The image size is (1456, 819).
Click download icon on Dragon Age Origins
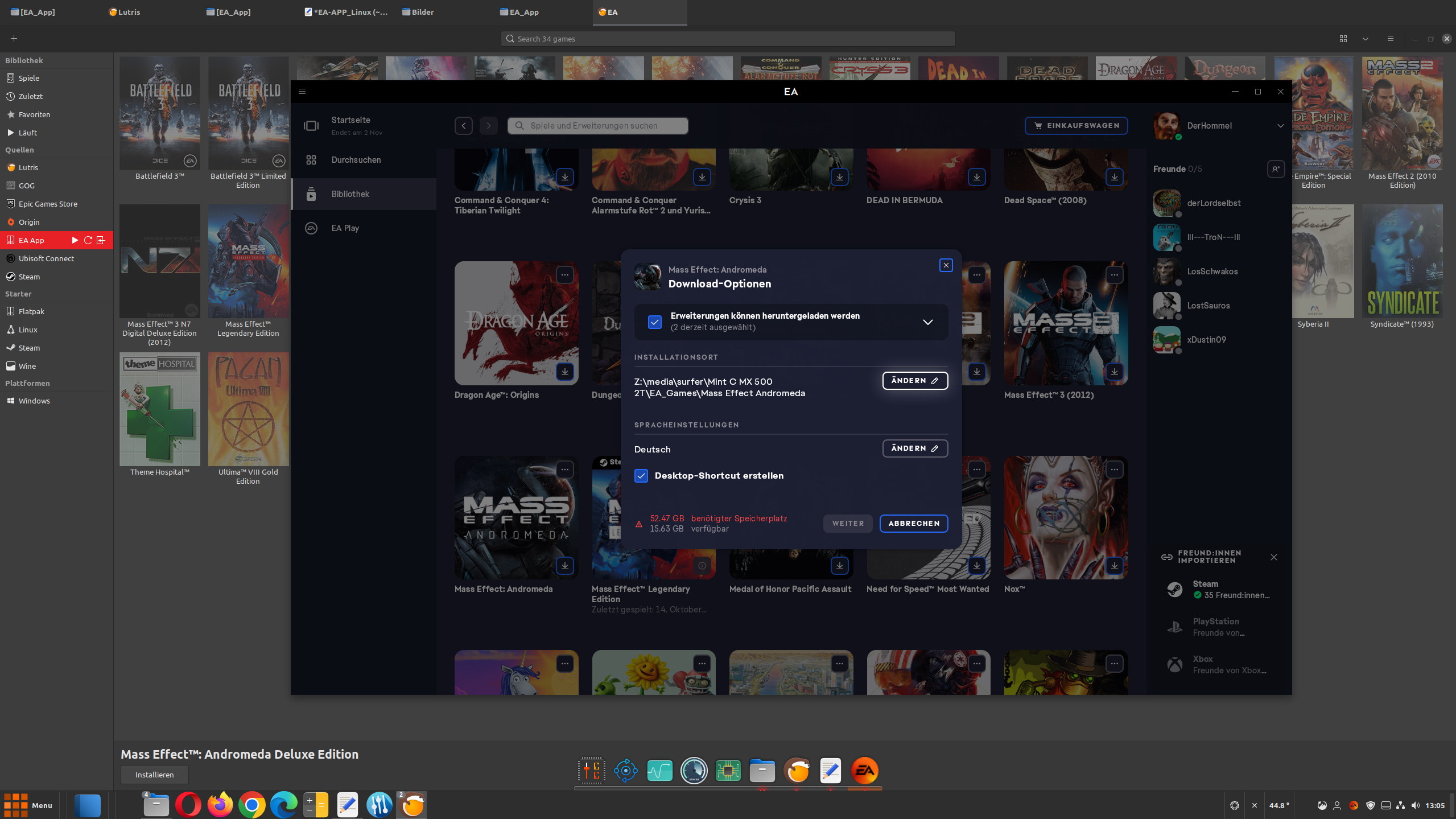pos(564,372)
